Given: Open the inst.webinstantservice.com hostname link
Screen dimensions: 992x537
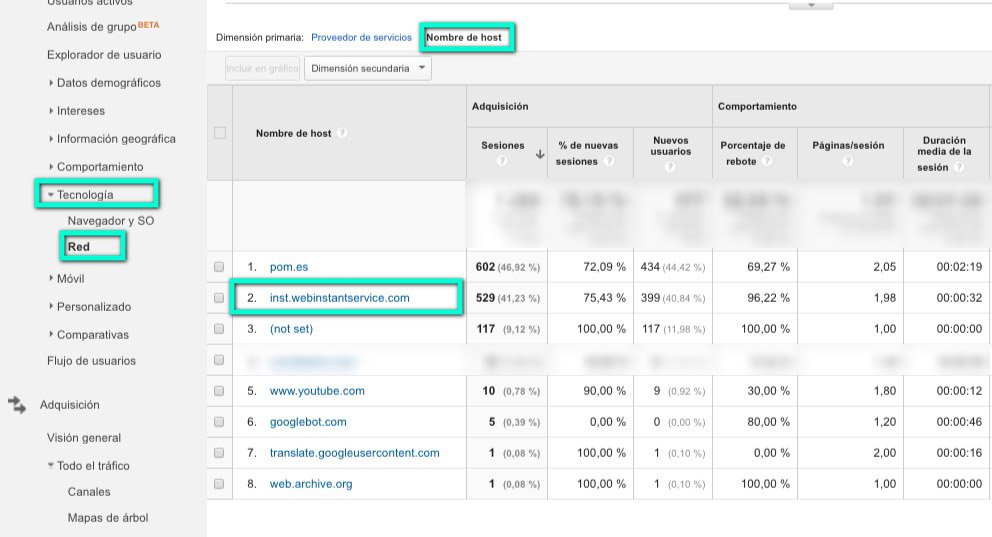Looking at the screenshot, I should click(340, 298).
